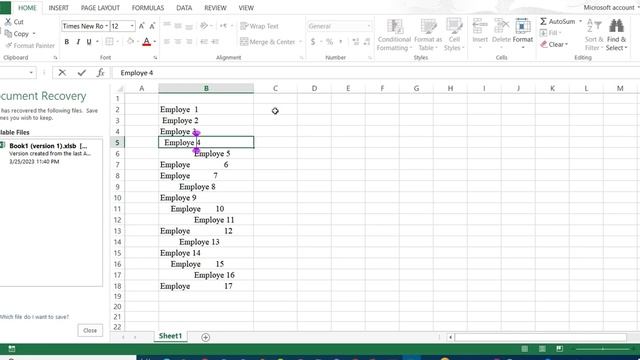Decrease font size with smaller A
Viewport: 640px width, 360px height.
152,26
